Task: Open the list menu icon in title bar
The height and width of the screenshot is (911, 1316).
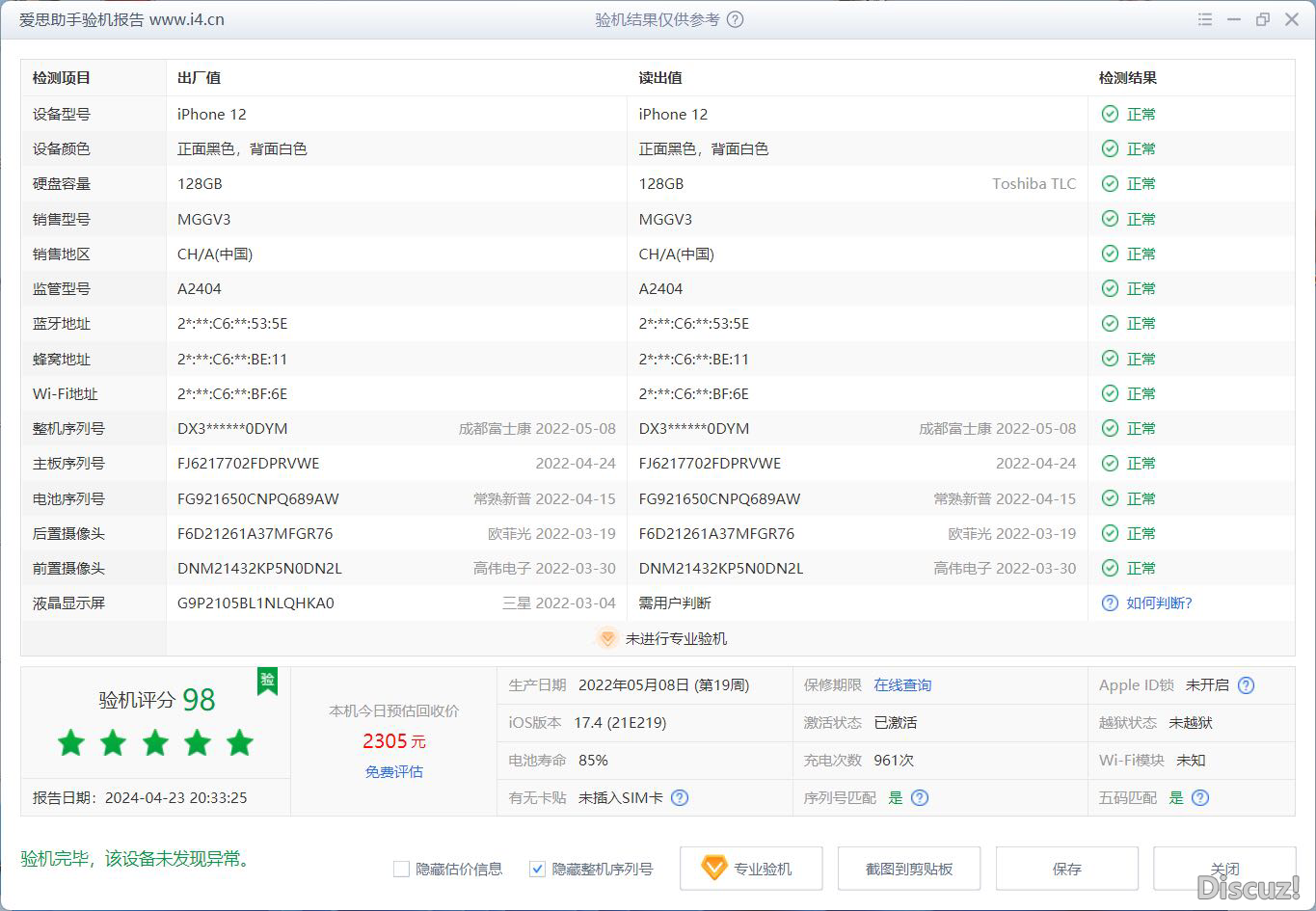Action: (1205, 19)
